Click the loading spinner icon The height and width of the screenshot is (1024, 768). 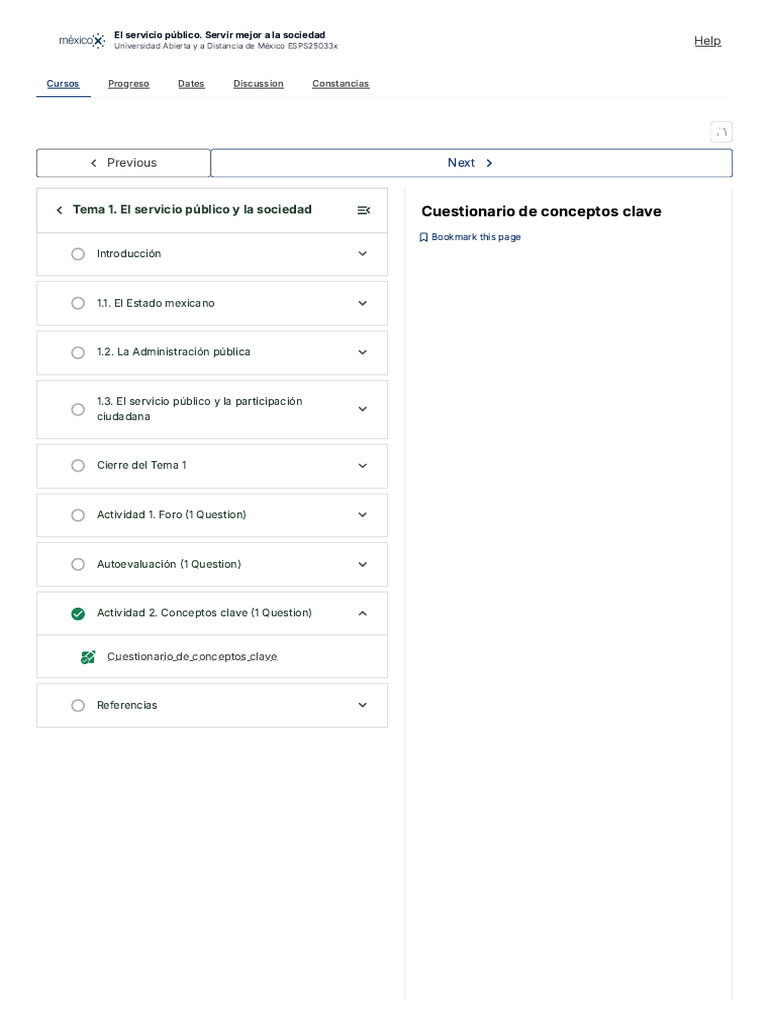[721, 132]
